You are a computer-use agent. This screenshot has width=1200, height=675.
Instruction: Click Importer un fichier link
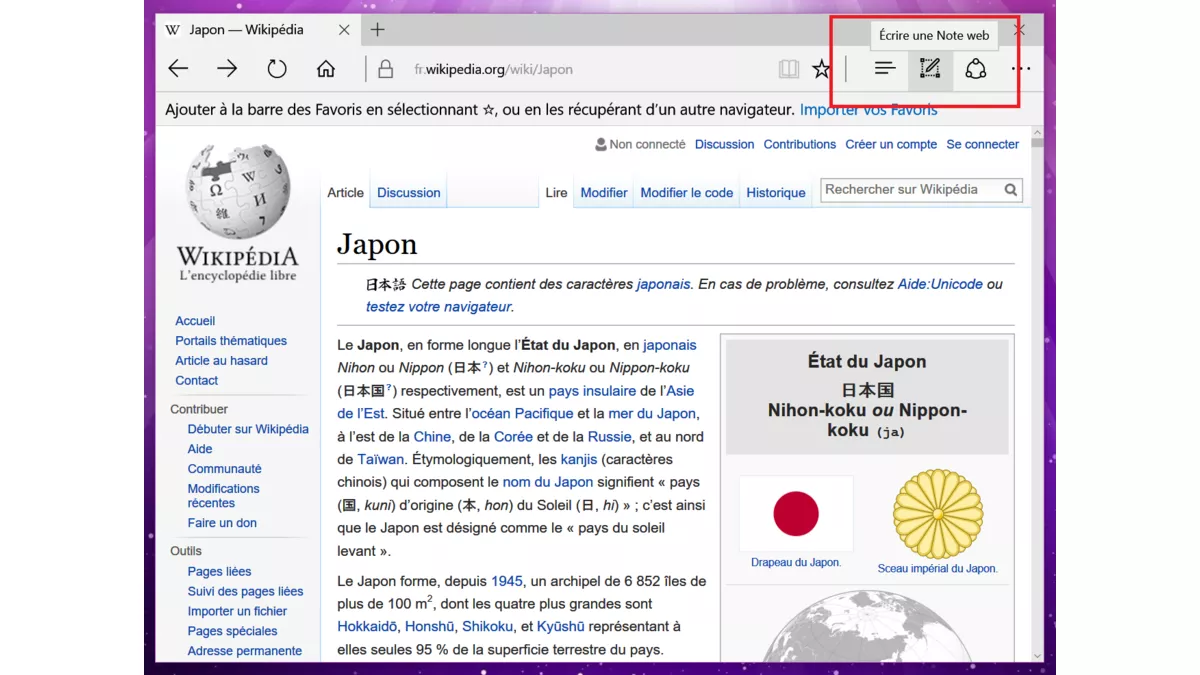coord(237,612)
